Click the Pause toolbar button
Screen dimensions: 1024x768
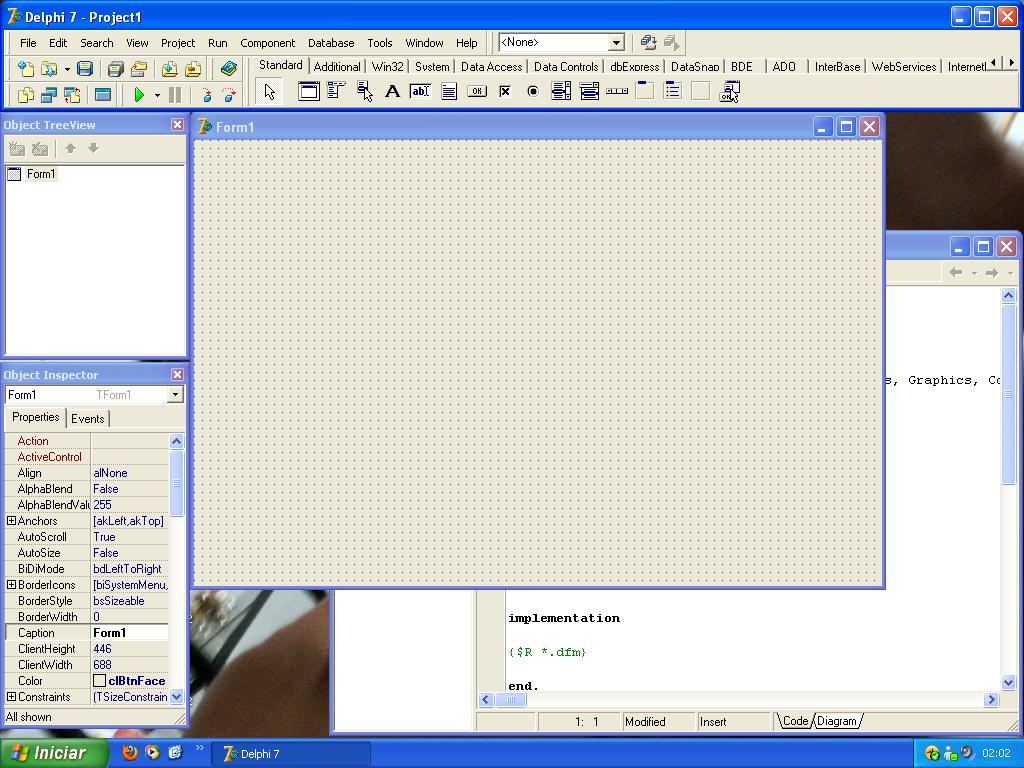pos(175,95)
